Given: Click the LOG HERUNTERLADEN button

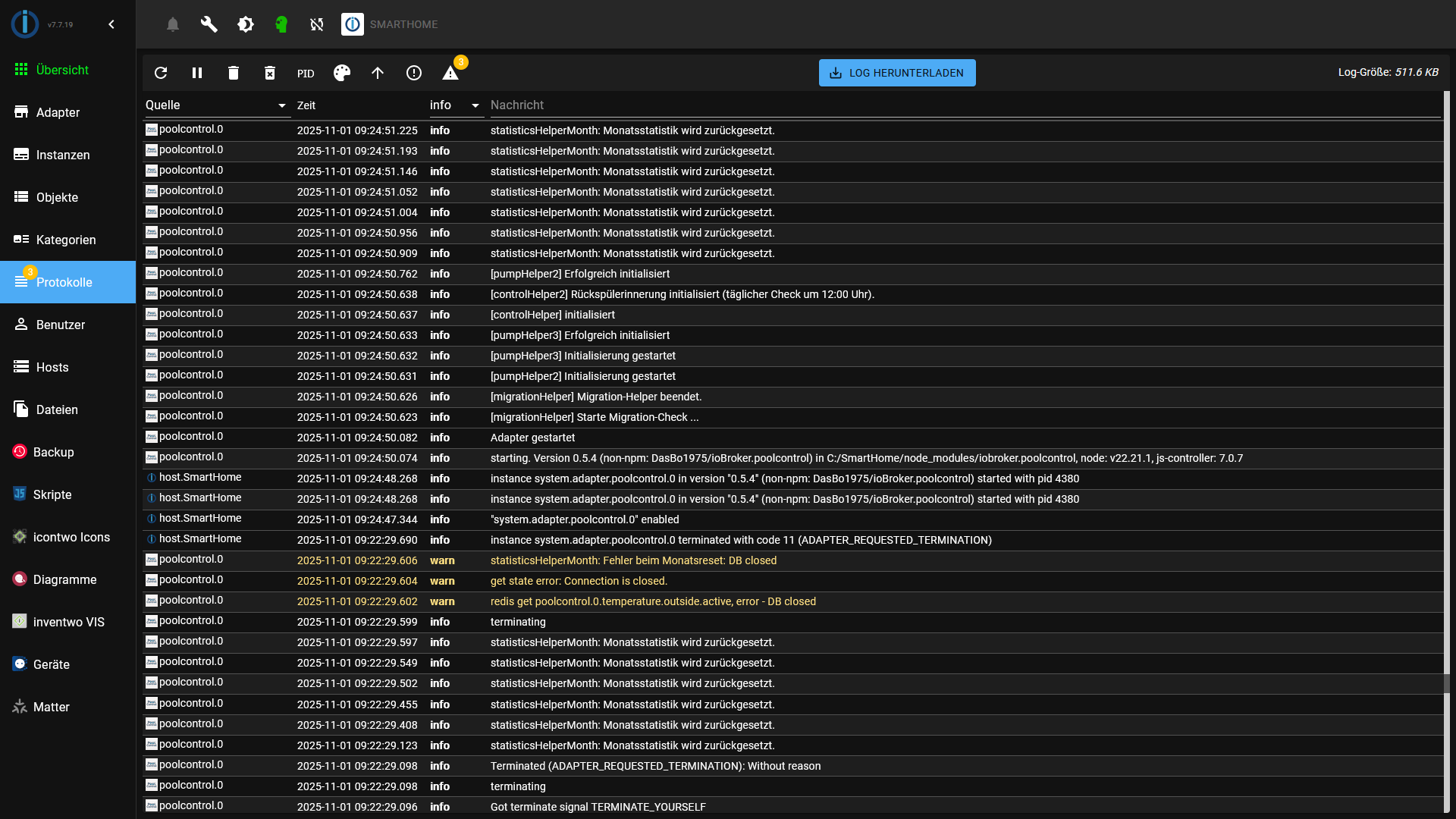Looking at the screenshot, I should (896, 73).
